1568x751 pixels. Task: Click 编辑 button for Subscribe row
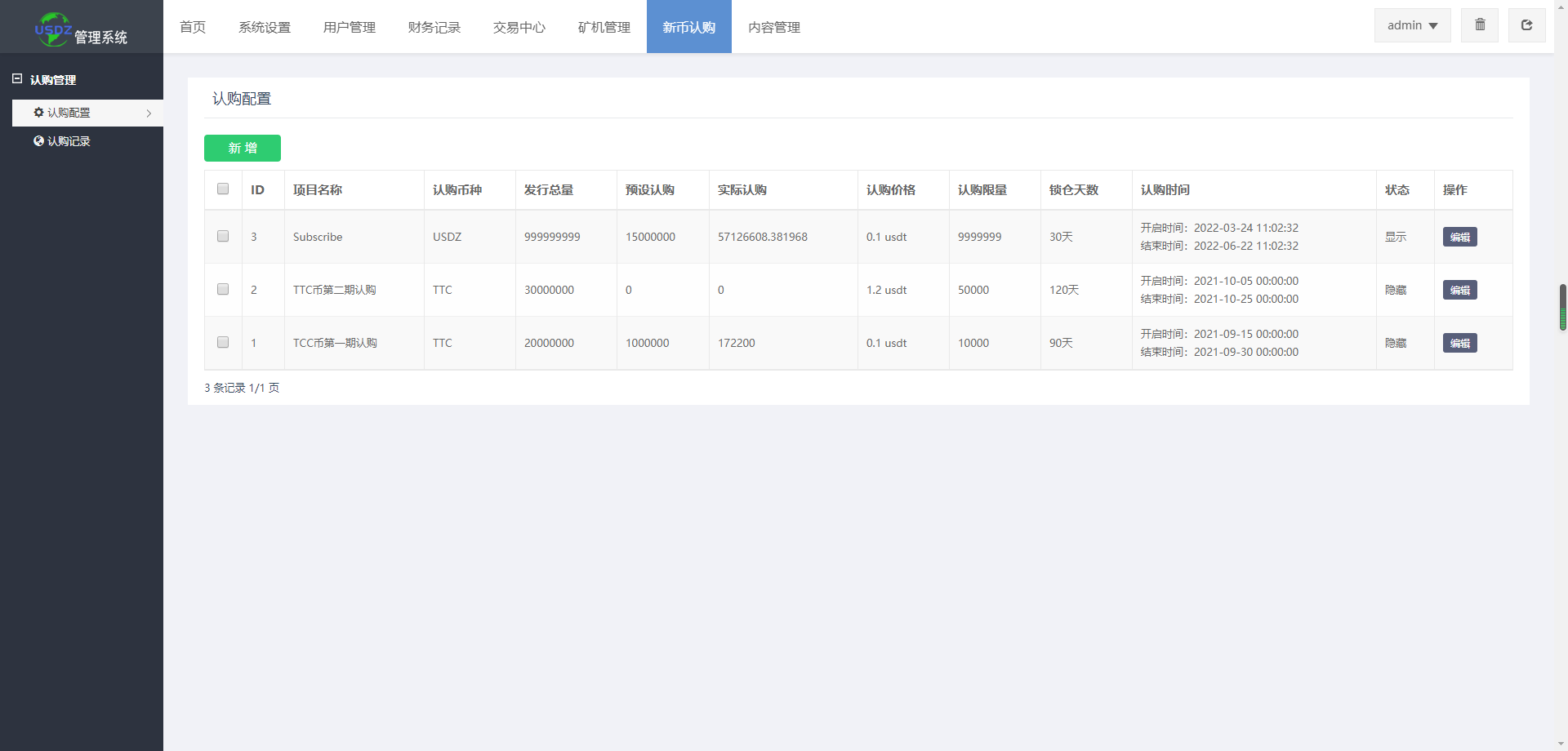tap(1459, 237)
